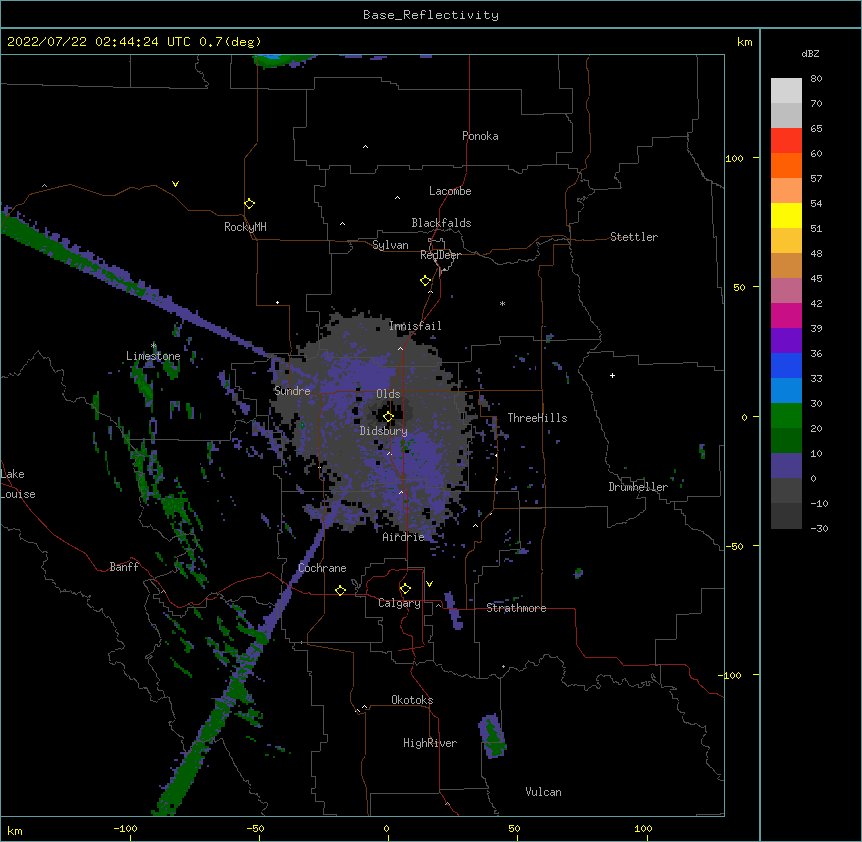Pick the light blue 30-33 dBZ swatch
Screen dimensions: 862x842
coord(786,390)
